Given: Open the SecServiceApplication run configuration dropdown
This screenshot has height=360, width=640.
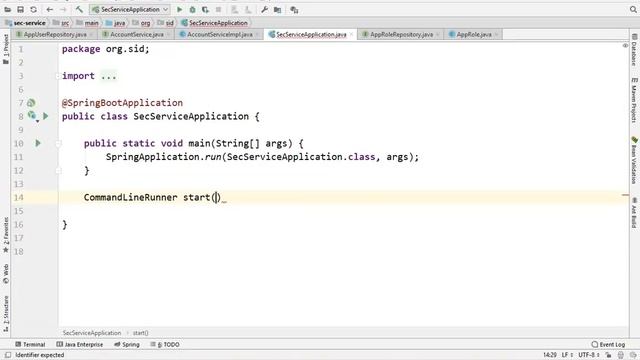Looking at the screenshot, I should pos(130,9).
